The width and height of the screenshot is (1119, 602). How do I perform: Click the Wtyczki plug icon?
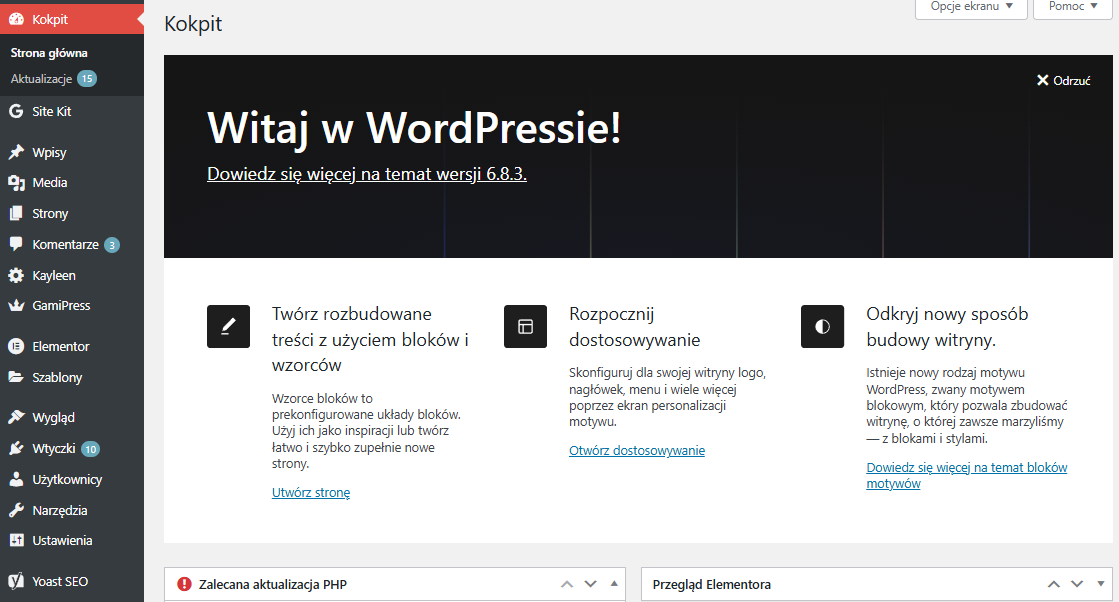16,449
